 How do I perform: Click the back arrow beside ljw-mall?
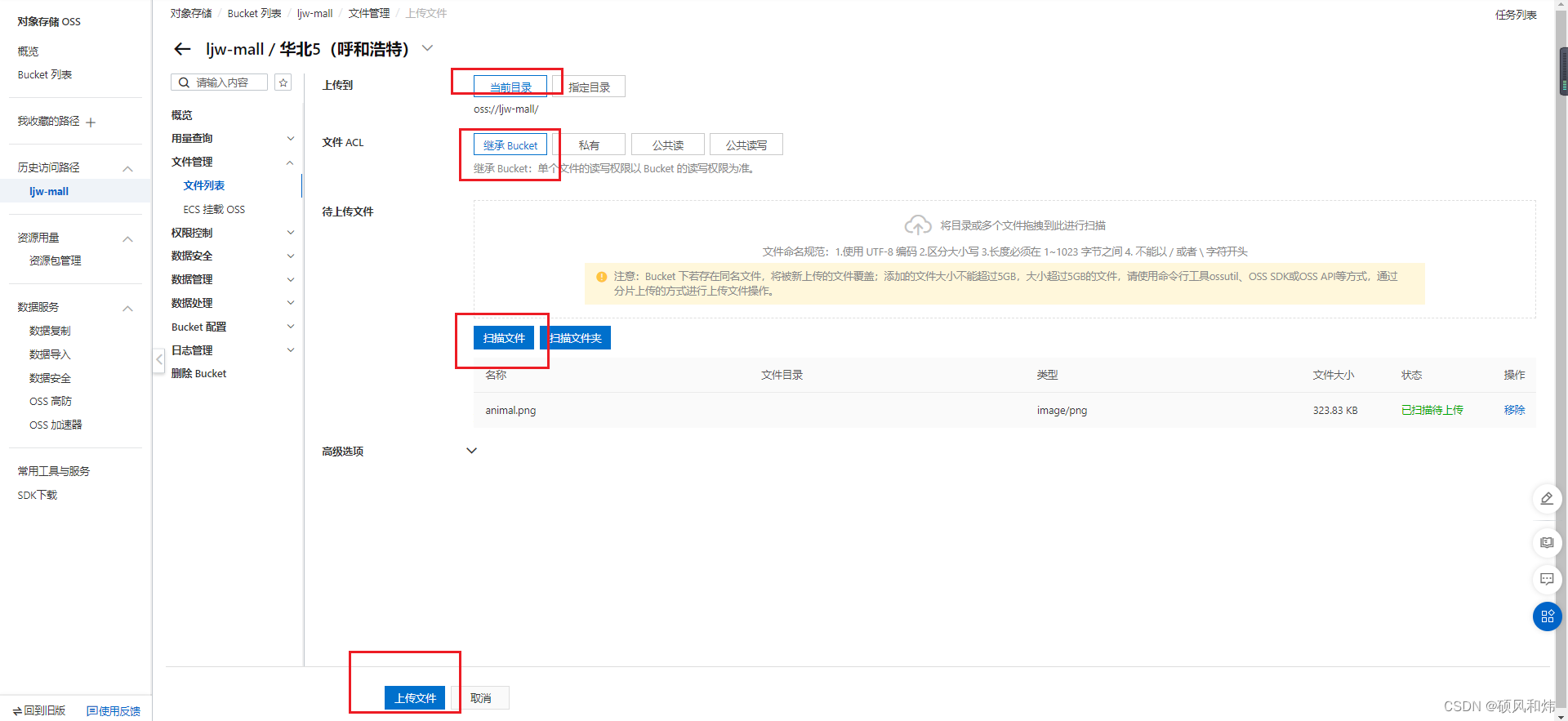pos(182,50)
